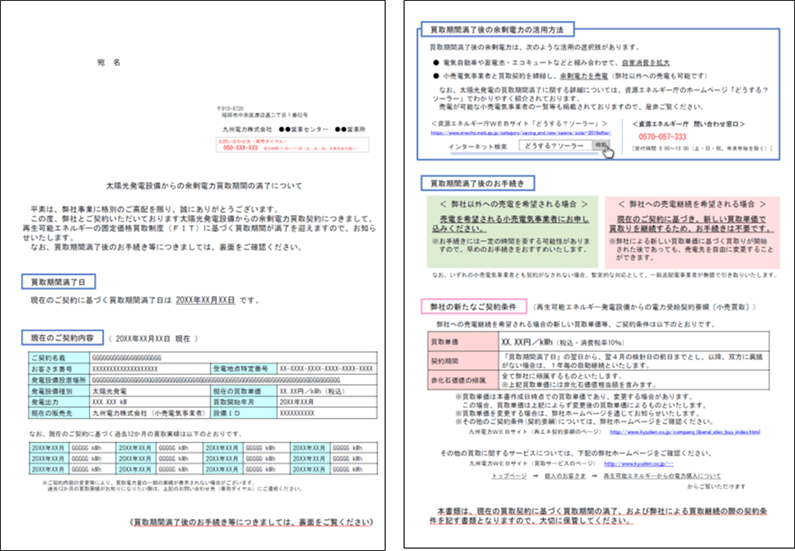This screenshot has height=551, width=795.
Task: Click the 契約期間 cell in pink table
Action: tap(463, 361)
